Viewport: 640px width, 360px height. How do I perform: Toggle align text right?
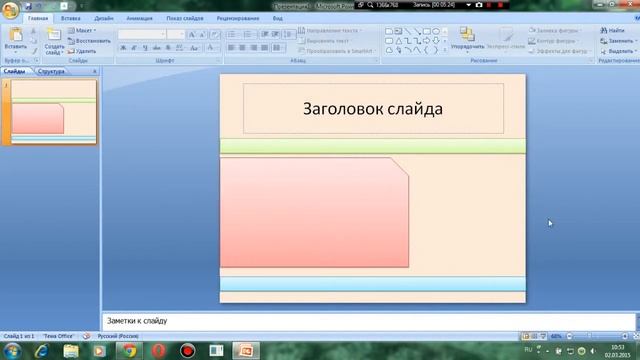(x=253, y=48)
